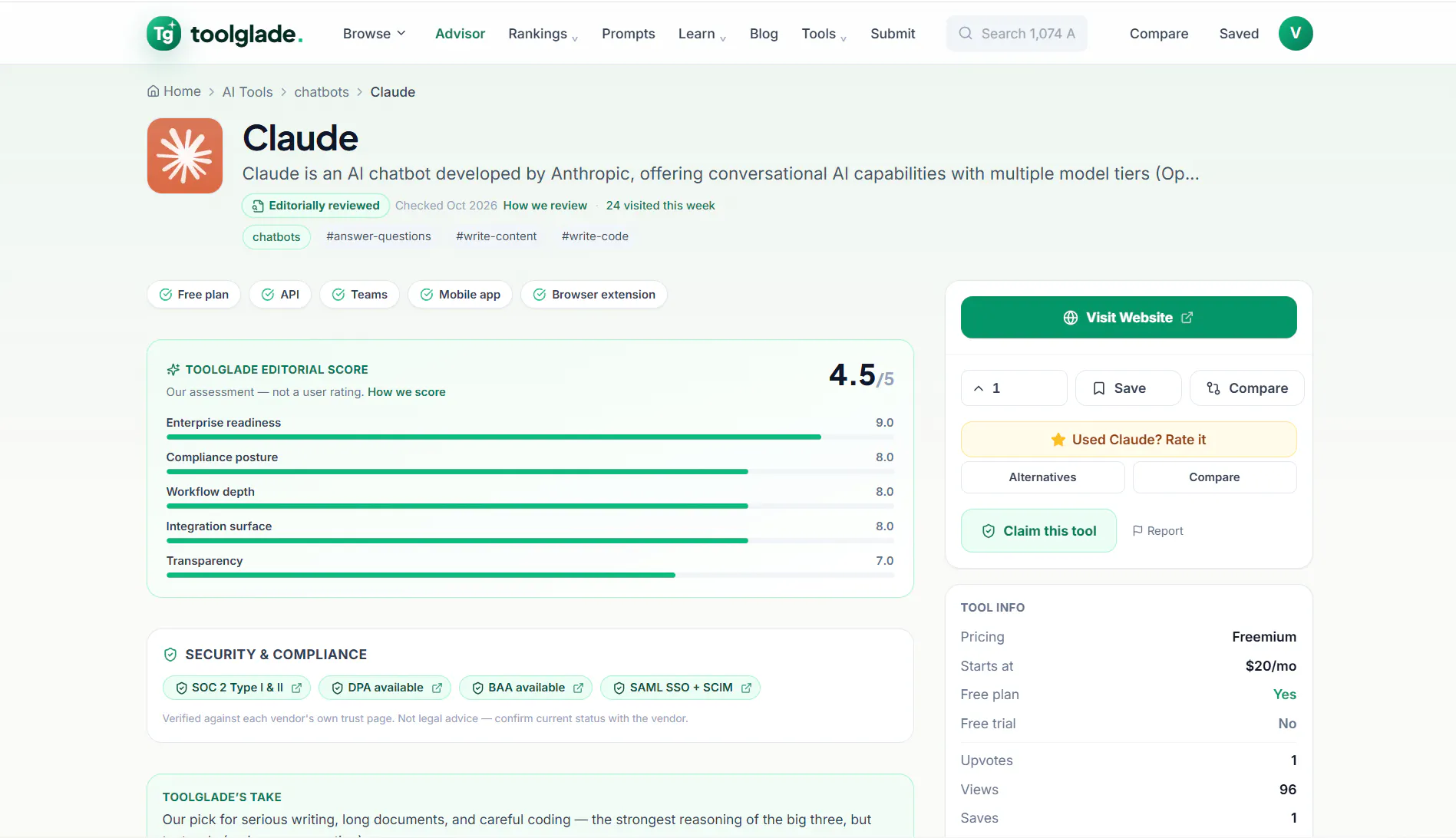Open SAML SSO + SCIM badge link
1456x838 pixels.
(680, 688)
